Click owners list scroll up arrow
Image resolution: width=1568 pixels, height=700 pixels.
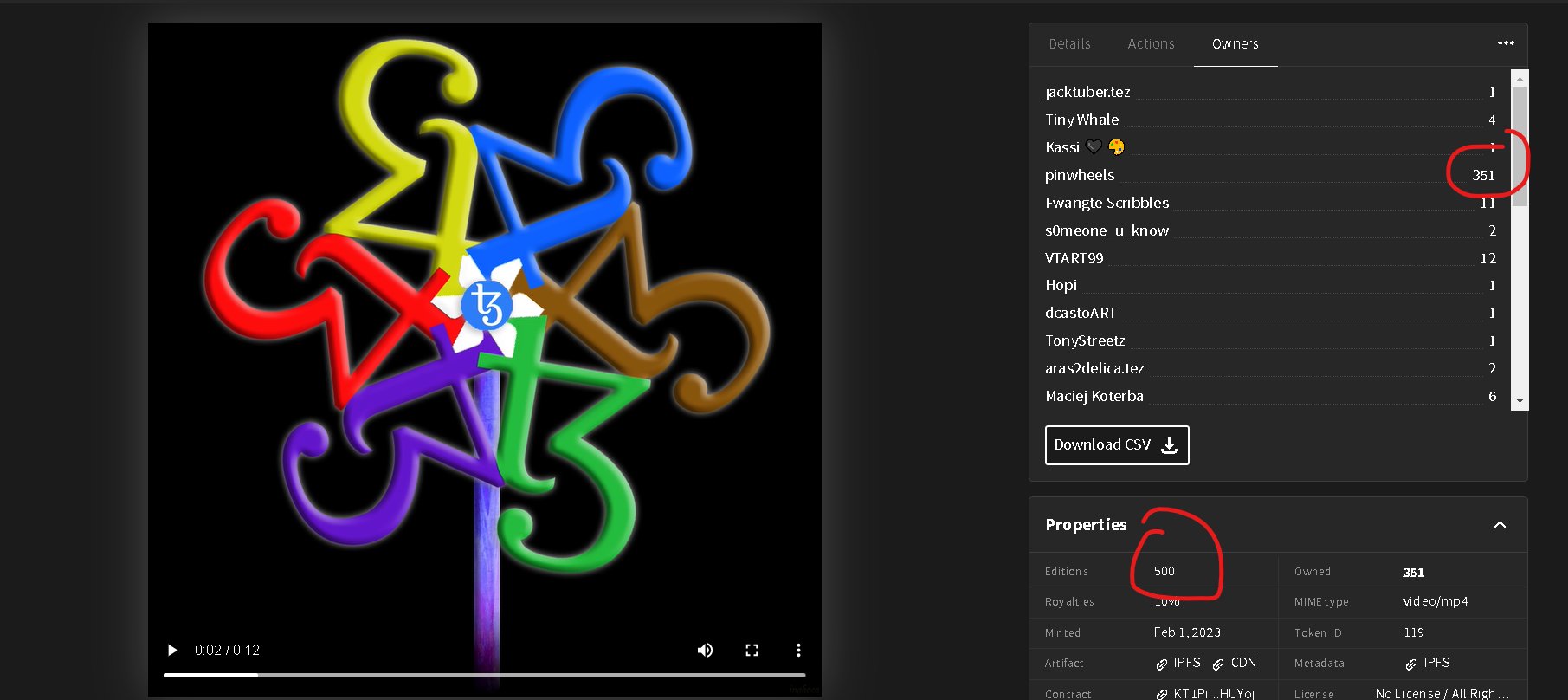click(1520, 79)
